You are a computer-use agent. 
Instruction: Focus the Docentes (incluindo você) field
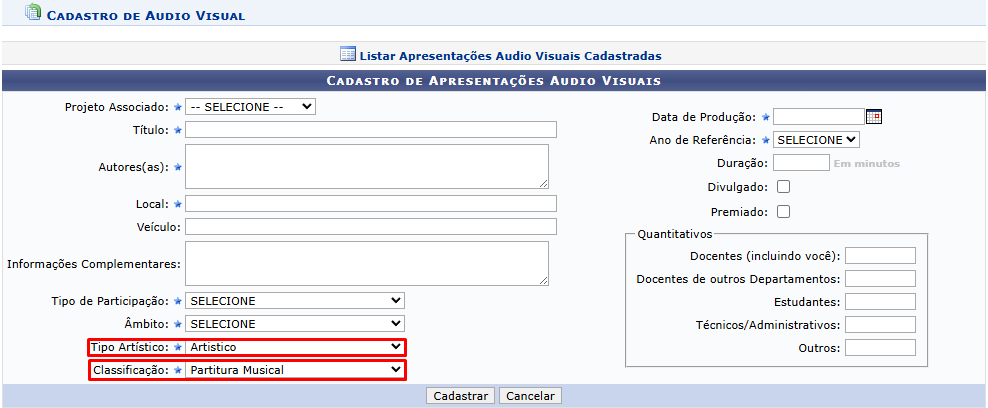[880, 256]
